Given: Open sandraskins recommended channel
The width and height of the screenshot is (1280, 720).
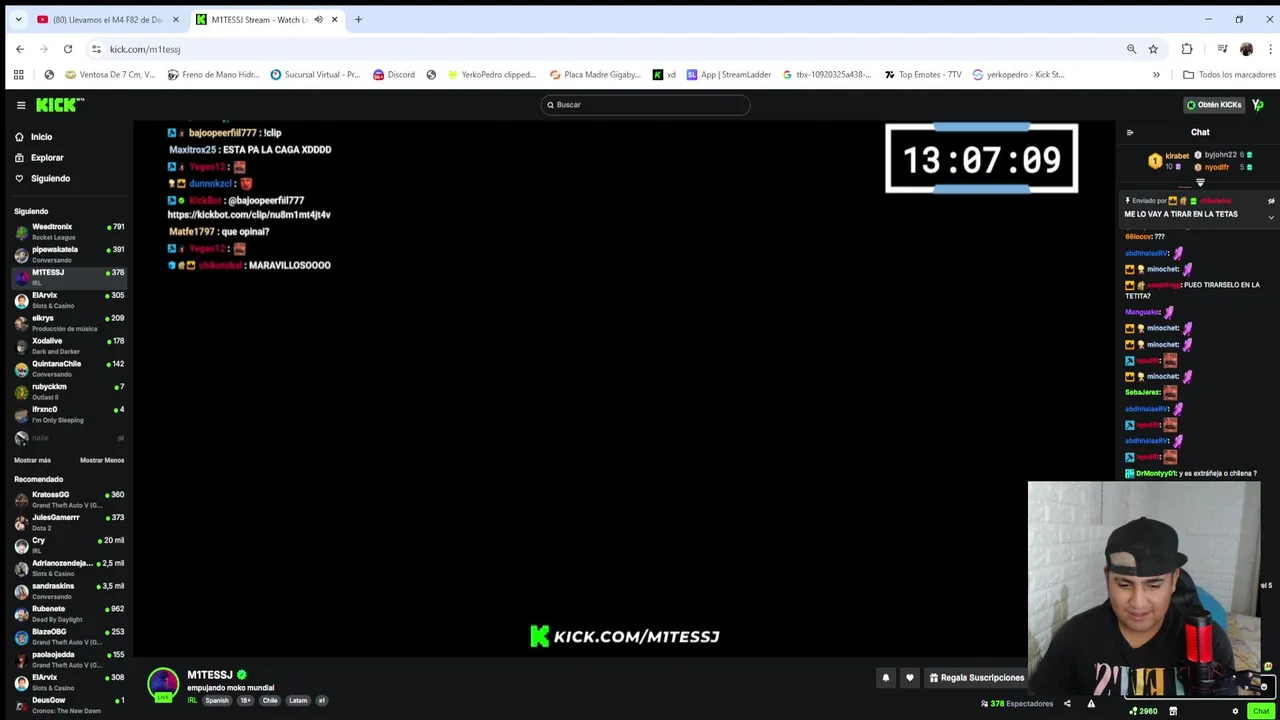Looking at the screenshot, I should point(69,591).
